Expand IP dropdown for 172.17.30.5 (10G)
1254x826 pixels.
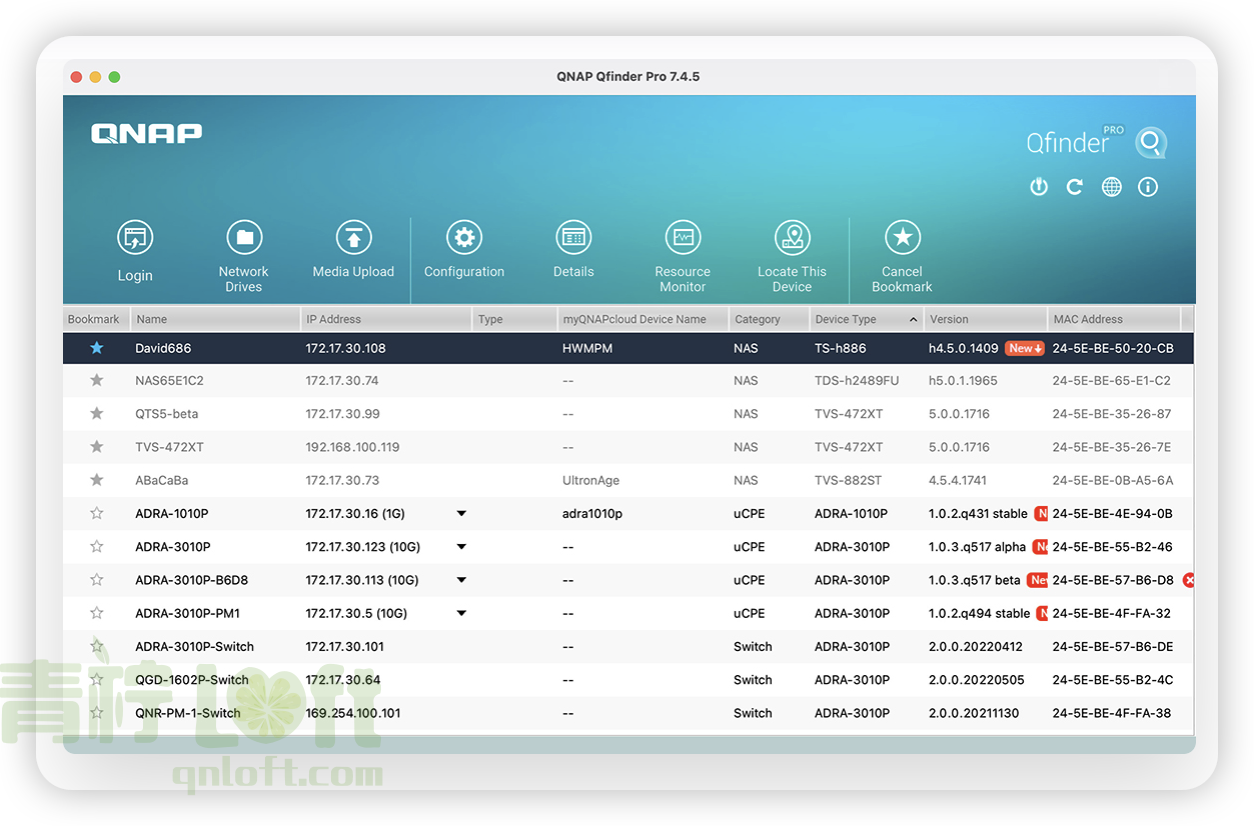[x=461, y=613]
